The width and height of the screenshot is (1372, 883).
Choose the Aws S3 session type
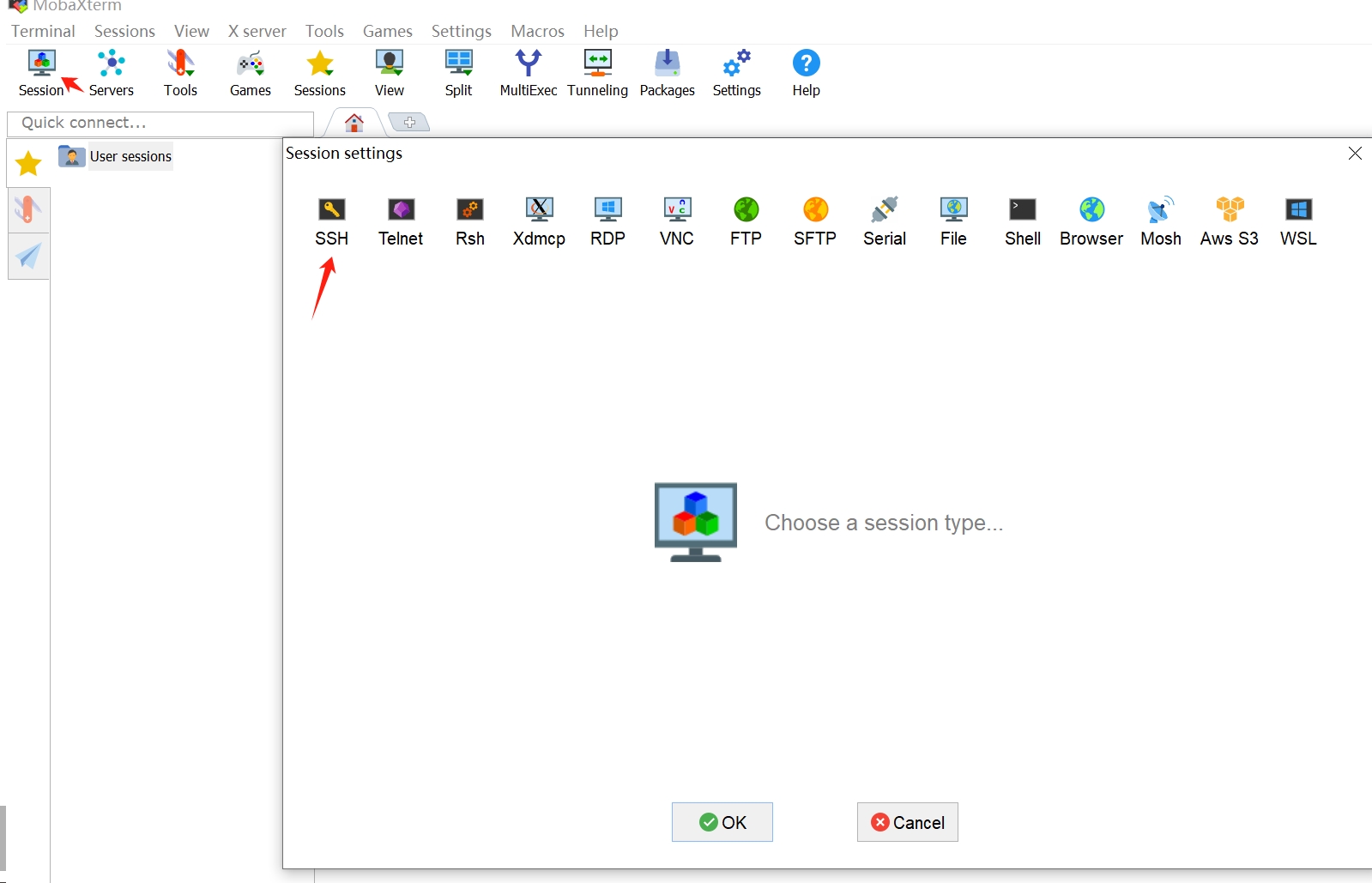(1229, 221)
